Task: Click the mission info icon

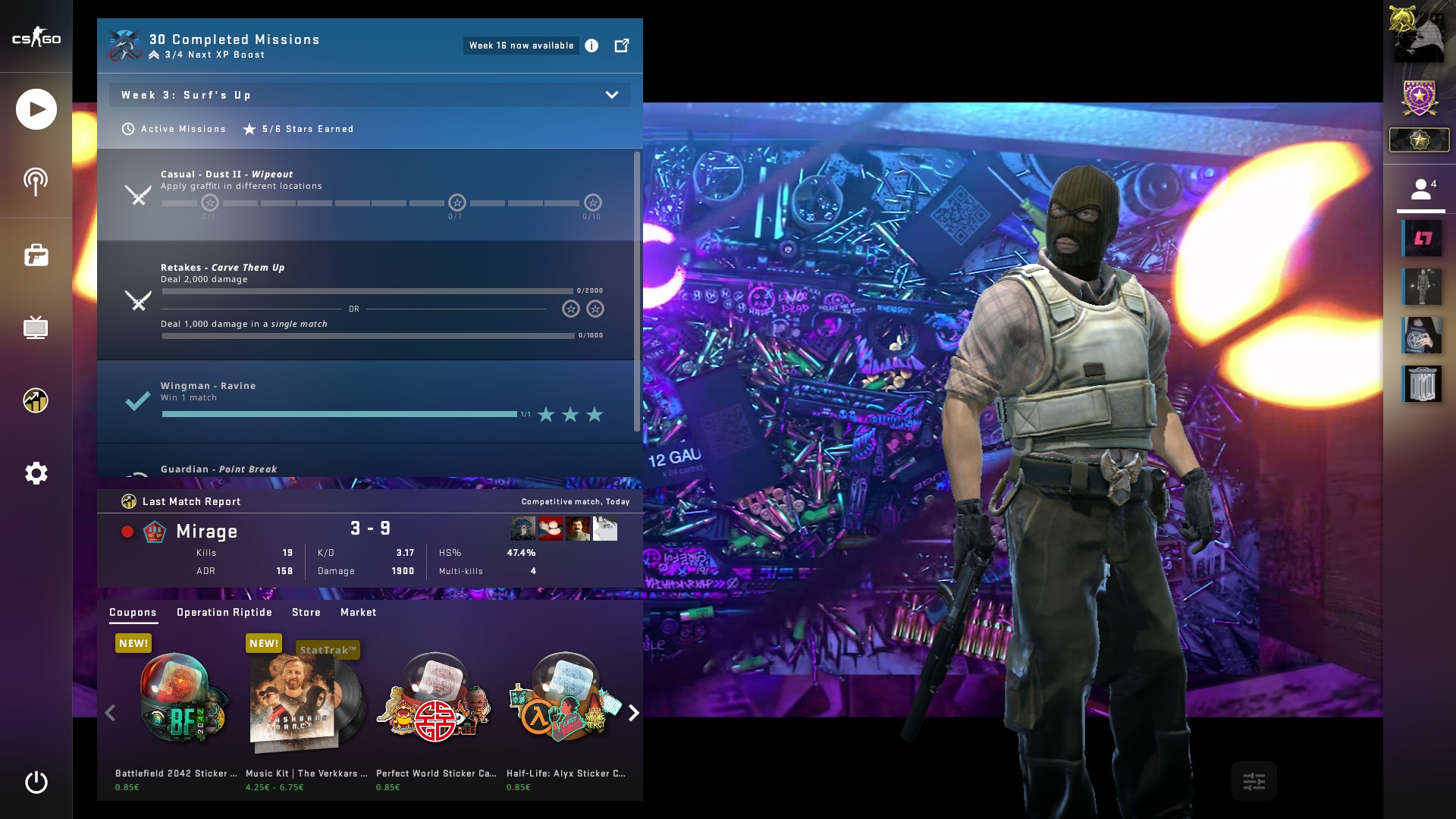Action: click(591, 45)
